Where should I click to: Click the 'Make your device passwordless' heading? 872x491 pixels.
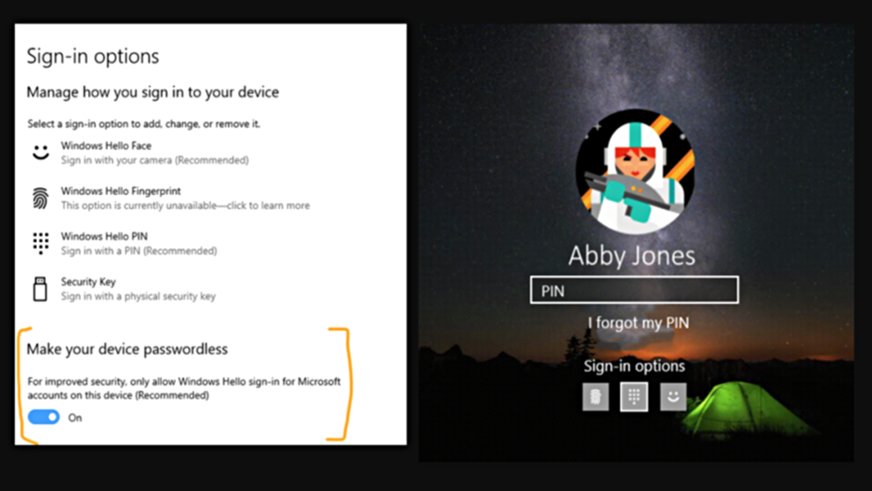(x=127, y=349)
